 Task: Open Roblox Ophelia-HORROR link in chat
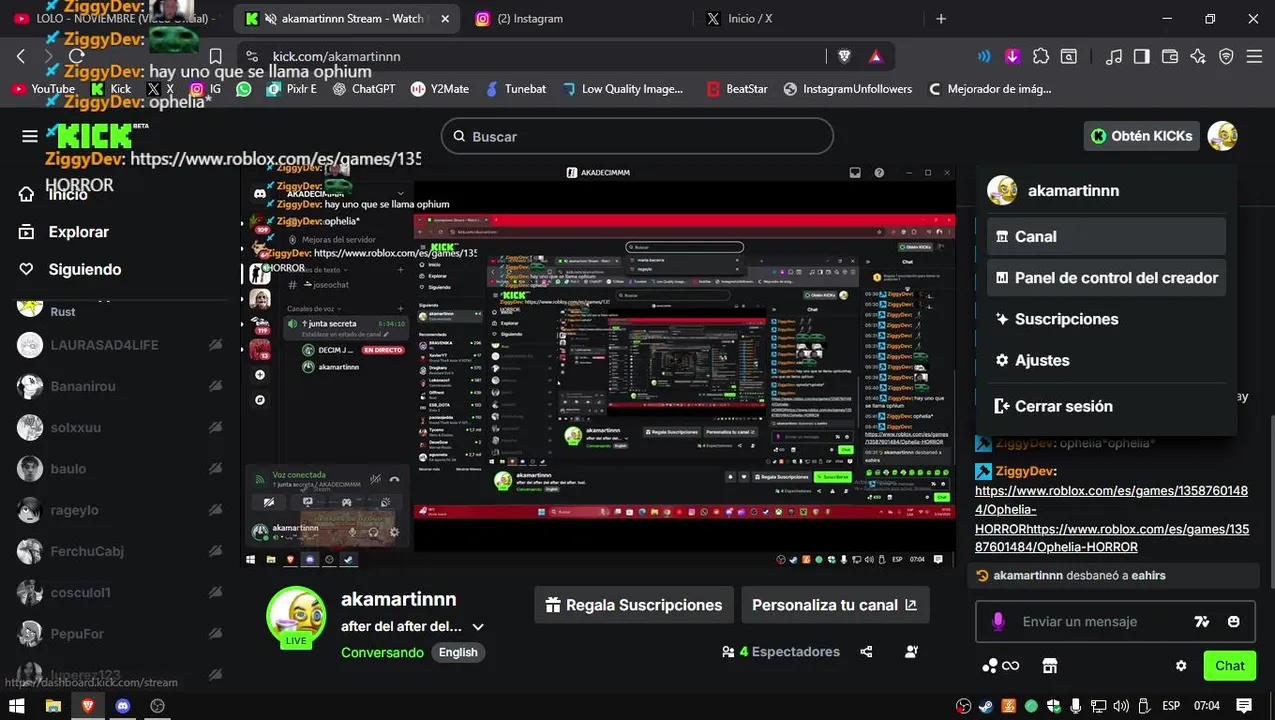pos(1111,519)
